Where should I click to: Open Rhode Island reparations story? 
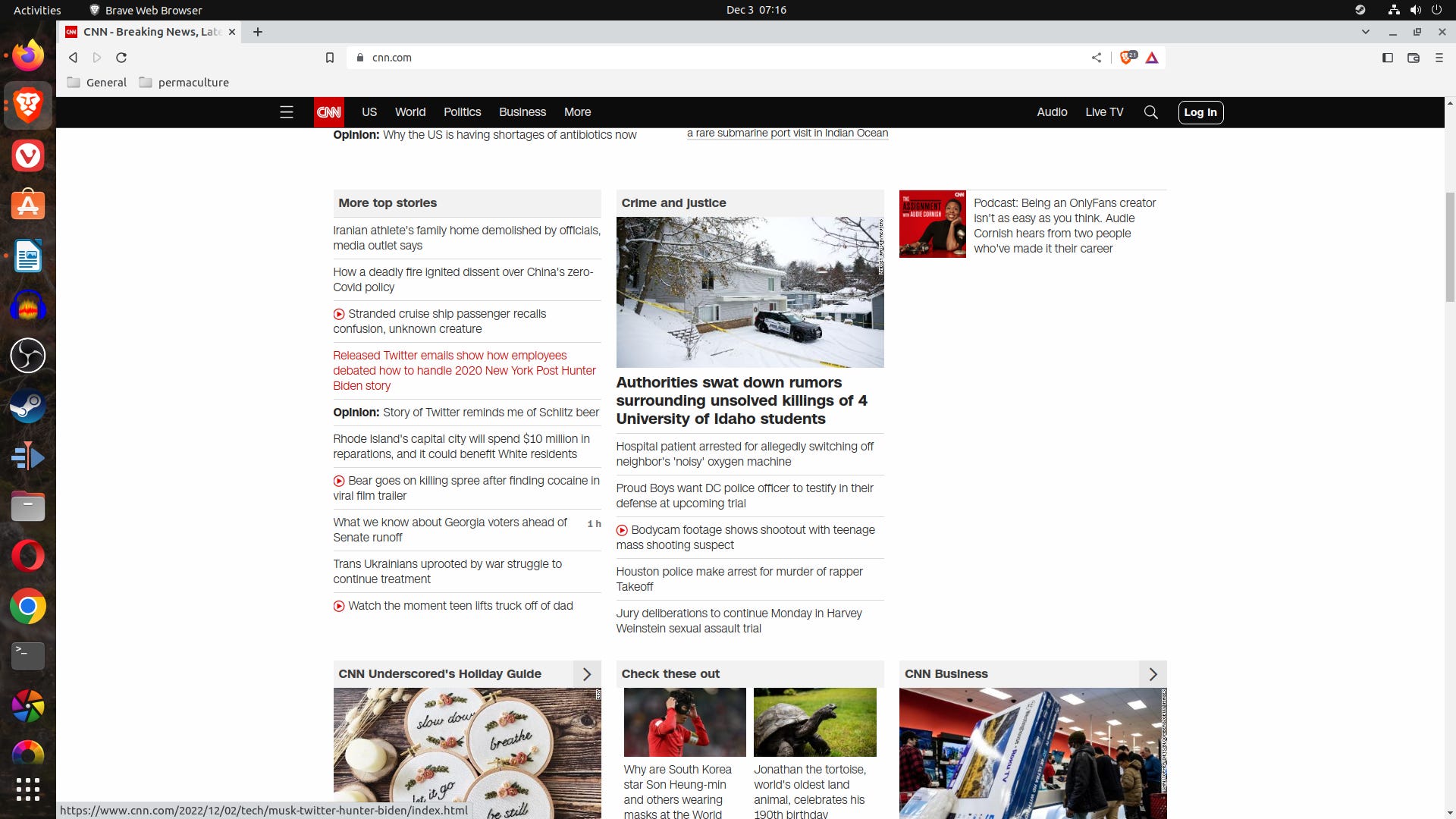[461, 447]
